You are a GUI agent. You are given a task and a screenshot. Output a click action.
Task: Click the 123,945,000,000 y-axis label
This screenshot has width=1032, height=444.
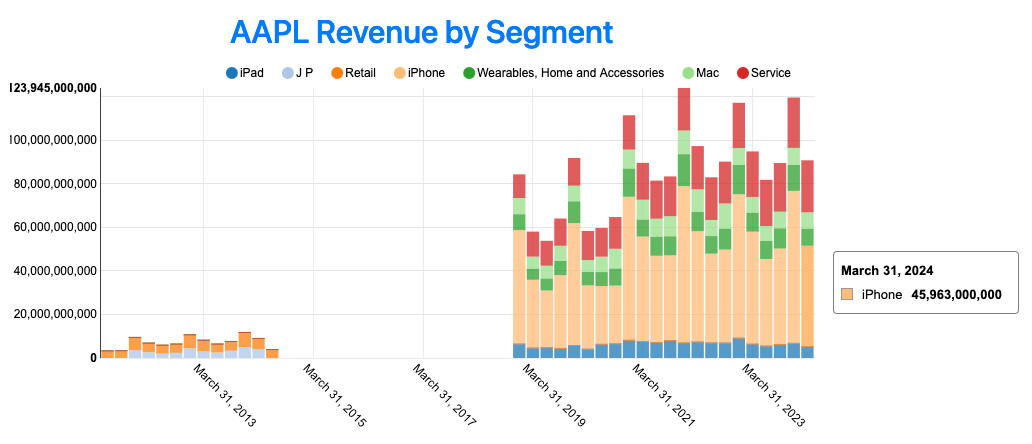coord(53,88)
